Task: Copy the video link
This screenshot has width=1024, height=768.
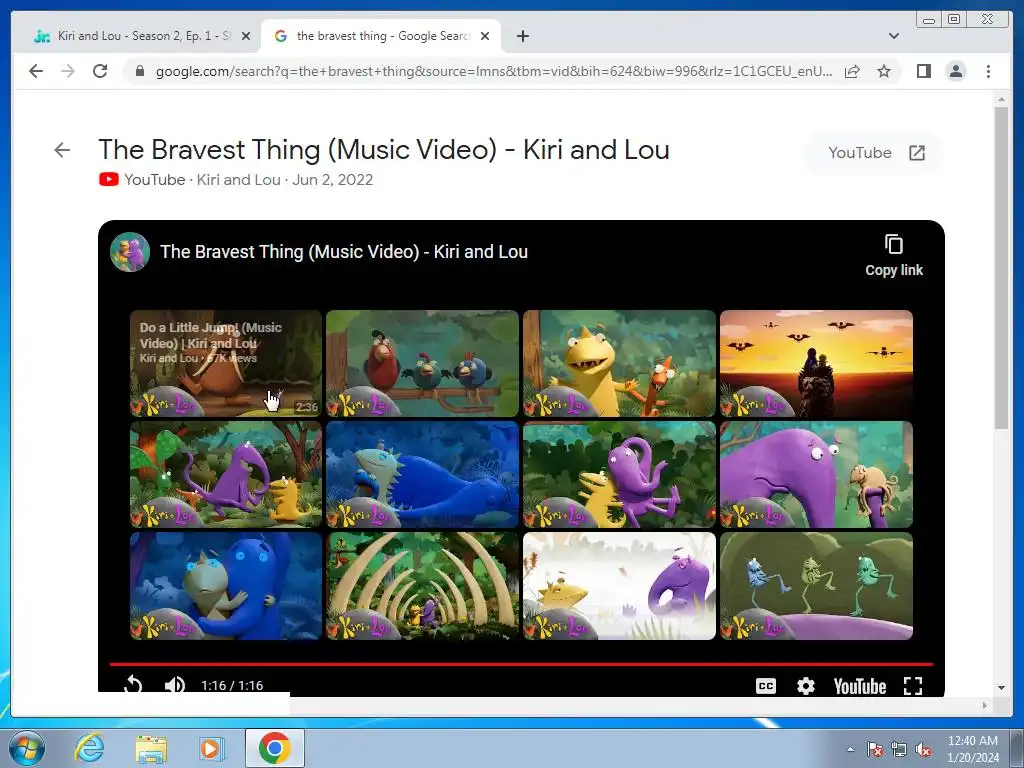Action: (893, 255)
